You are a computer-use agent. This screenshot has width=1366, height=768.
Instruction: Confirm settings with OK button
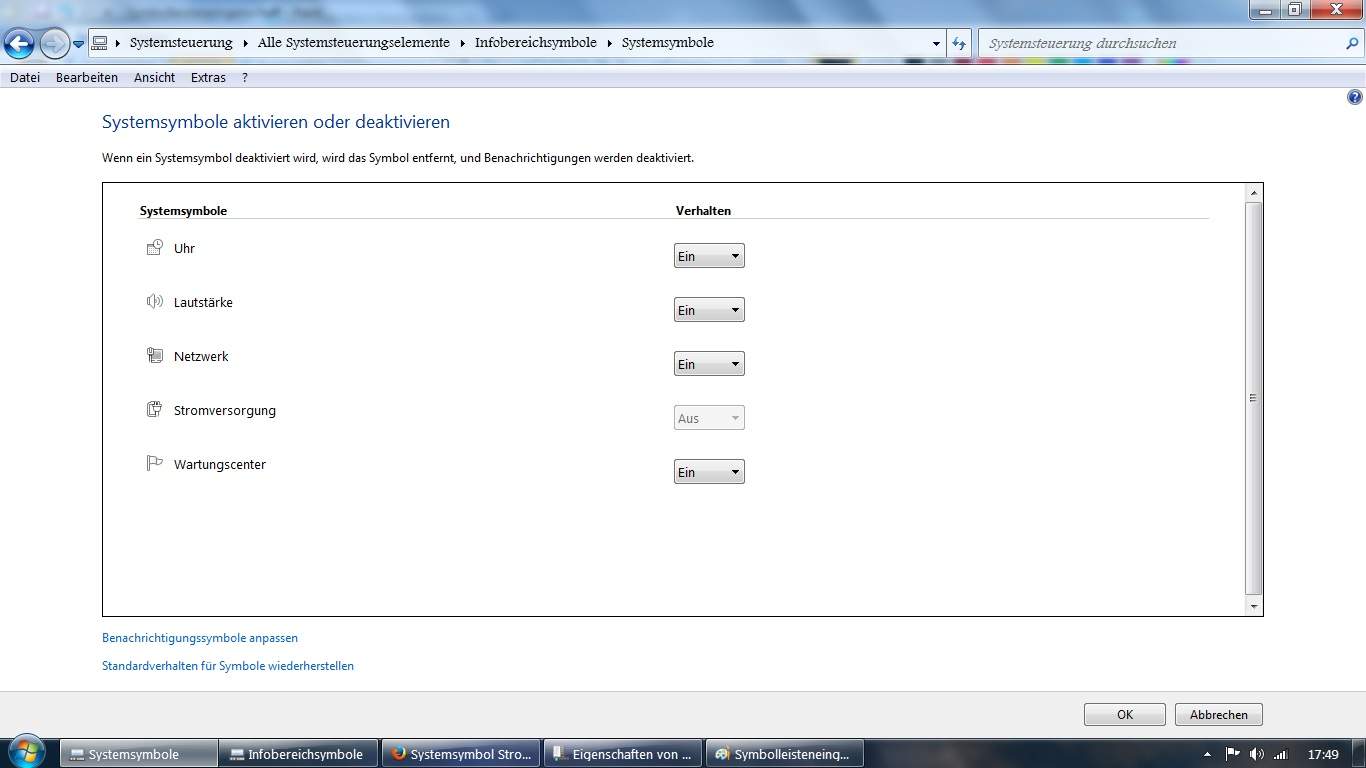(1124, 714)
